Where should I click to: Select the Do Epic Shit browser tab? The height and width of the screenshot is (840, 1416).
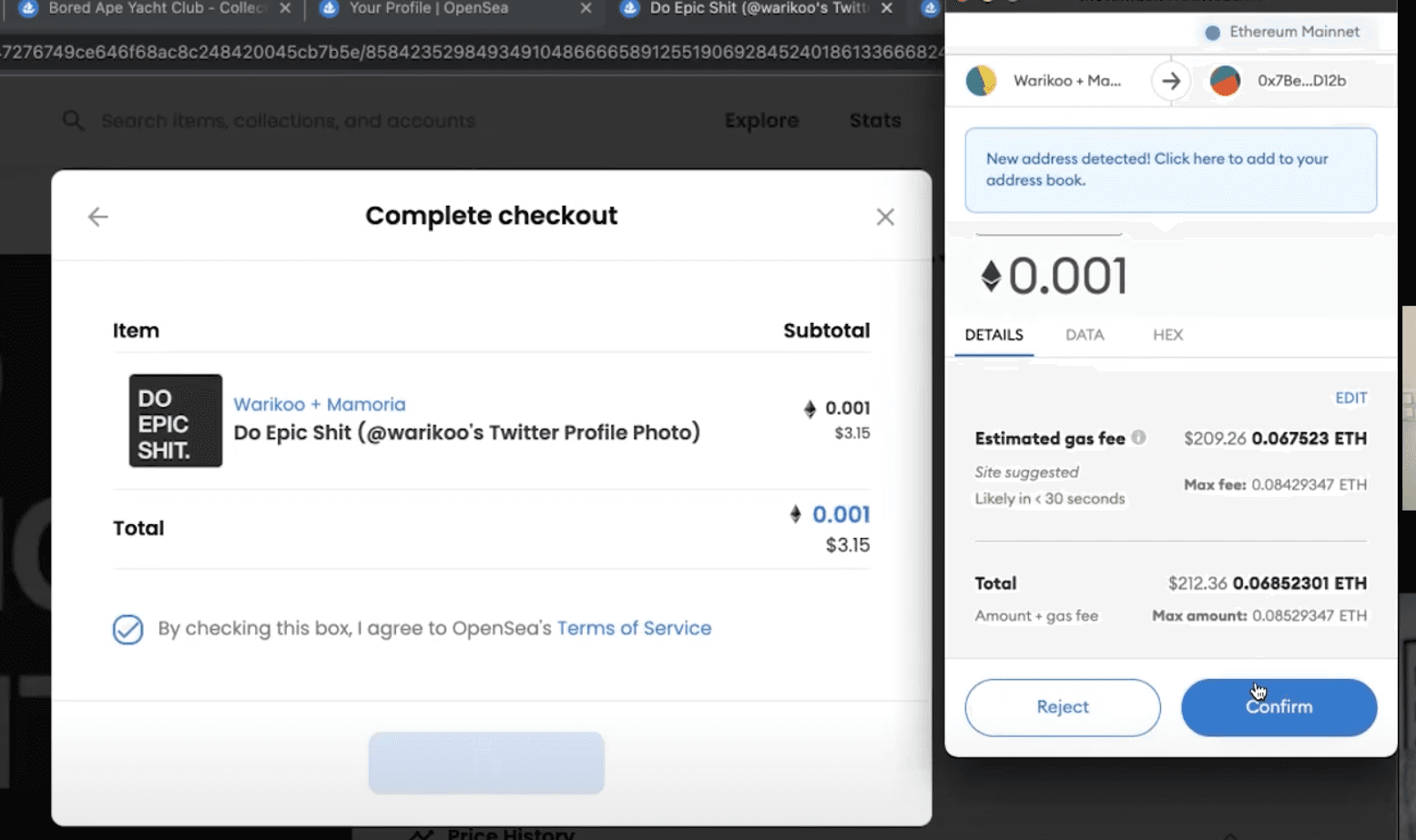tap(756, 9)
